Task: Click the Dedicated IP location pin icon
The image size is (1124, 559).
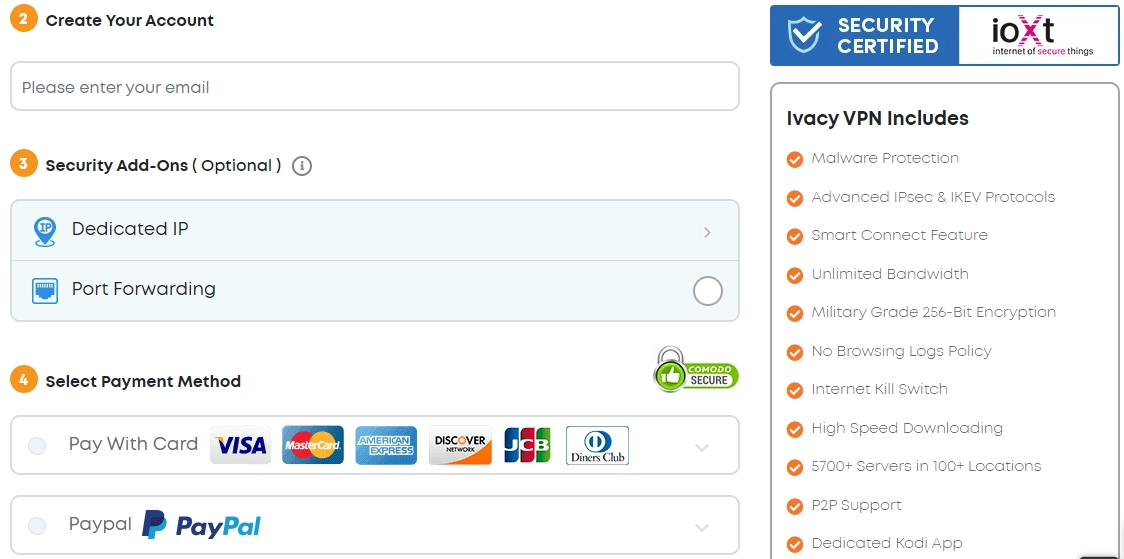Action: point(45,230)
